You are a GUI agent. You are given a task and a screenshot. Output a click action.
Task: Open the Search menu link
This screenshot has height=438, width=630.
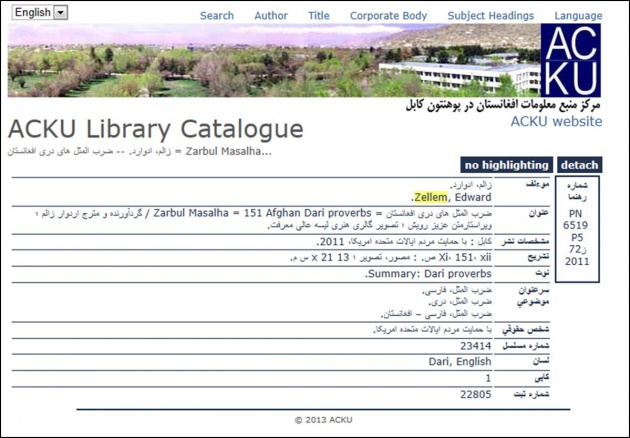coord(217,16)
